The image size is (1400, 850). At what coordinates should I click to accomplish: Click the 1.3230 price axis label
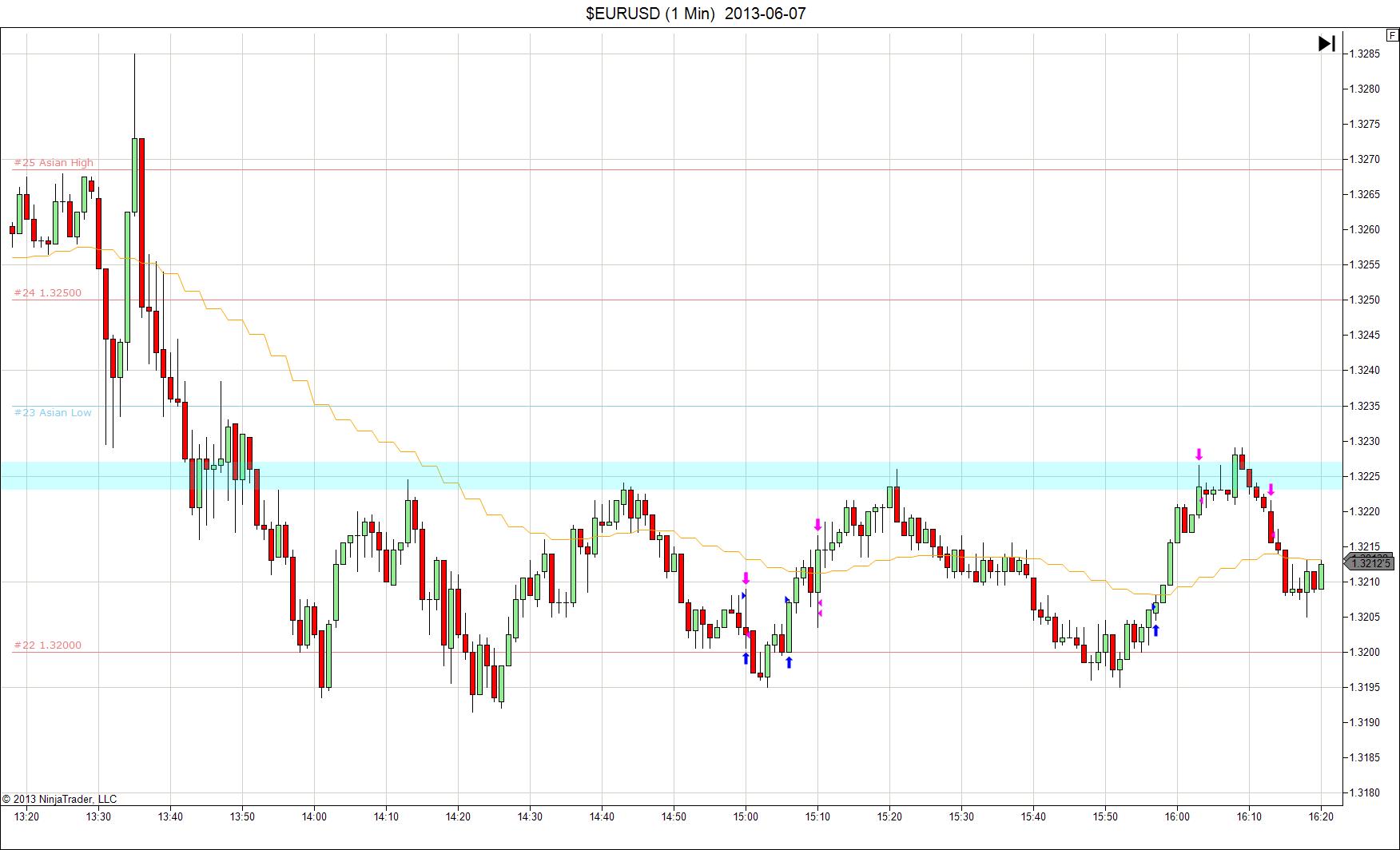click(x=1364, y=441)
